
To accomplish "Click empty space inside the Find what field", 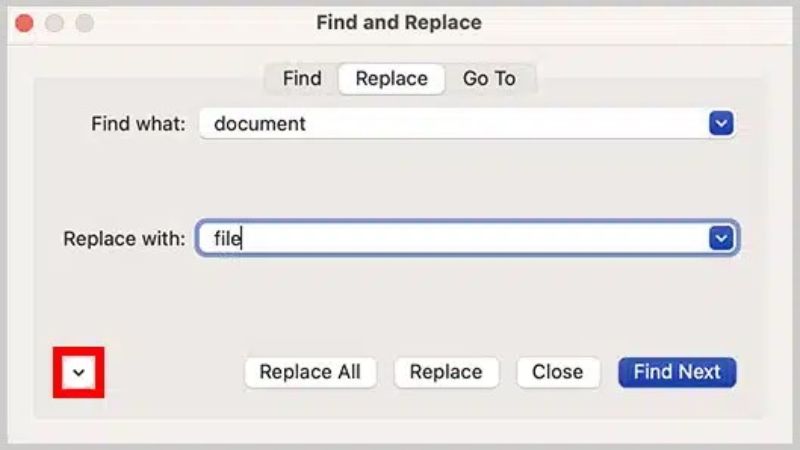I will click(x=500, y=124).
